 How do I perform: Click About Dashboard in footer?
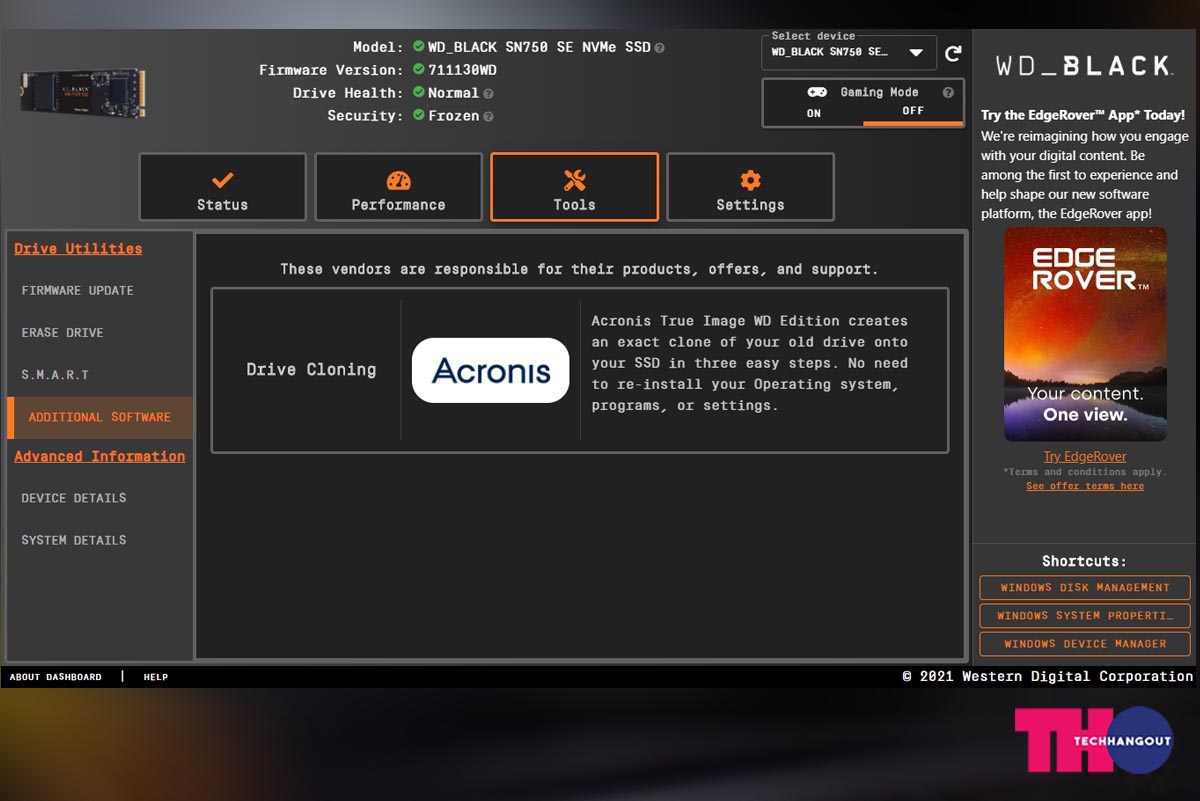[56, 677]
